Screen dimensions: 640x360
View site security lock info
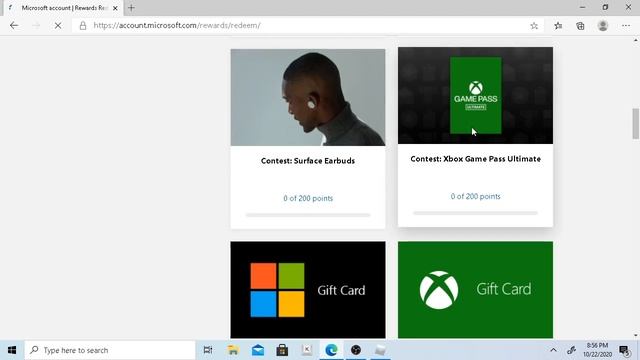tap(83, 26)
